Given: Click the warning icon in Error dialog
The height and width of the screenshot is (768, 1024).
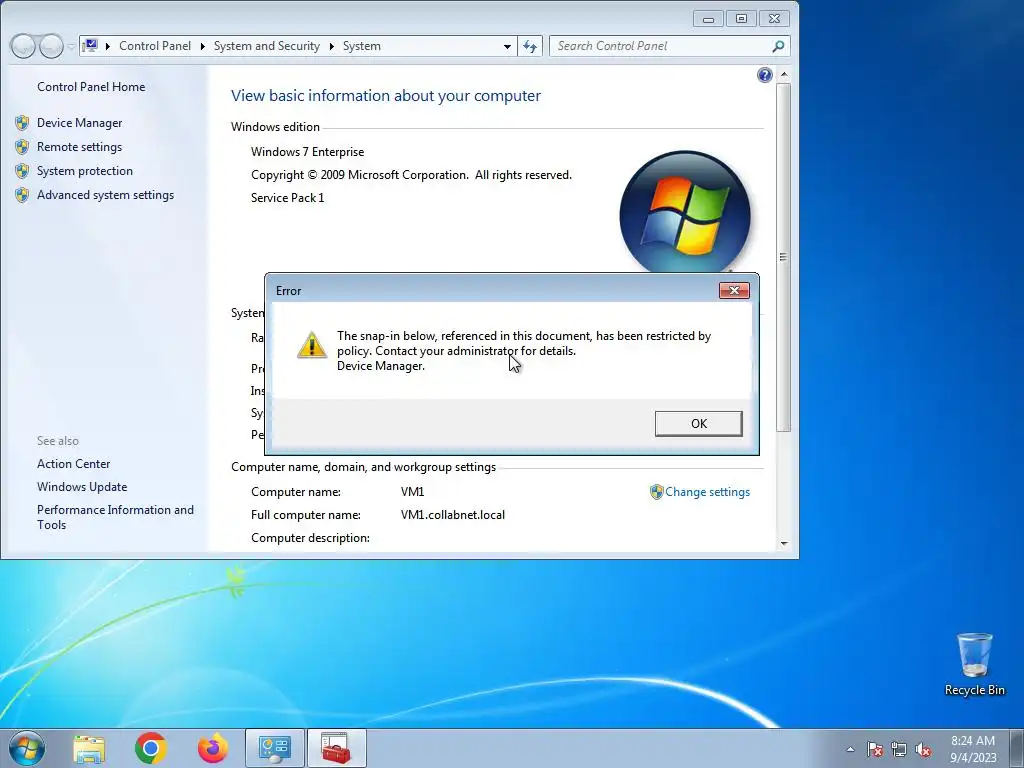Looking at the screenshot, I should pyautogui.click(x=312, y=344).
